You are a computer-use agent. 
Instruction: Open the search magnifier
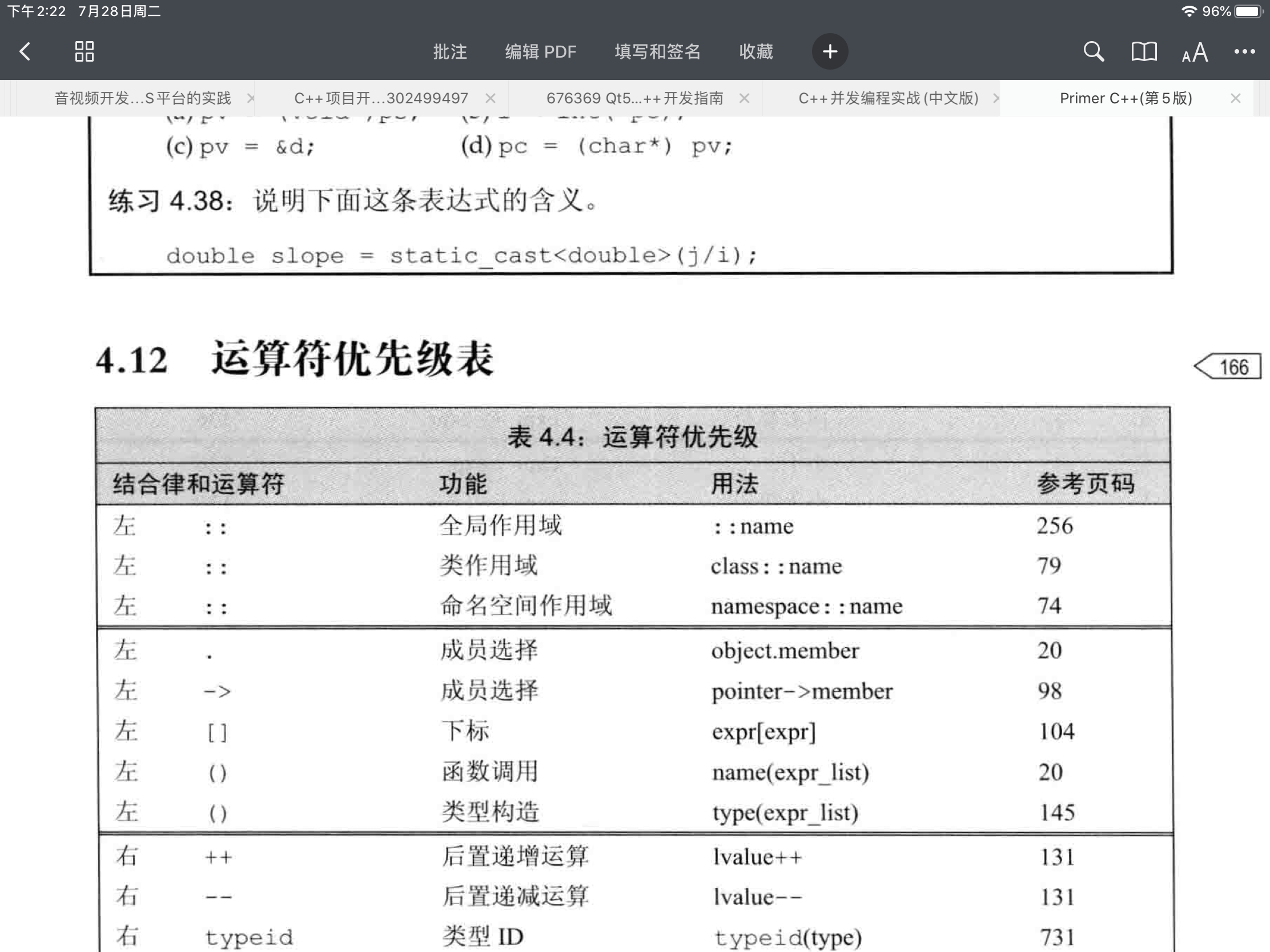[x=1093, y=51]
